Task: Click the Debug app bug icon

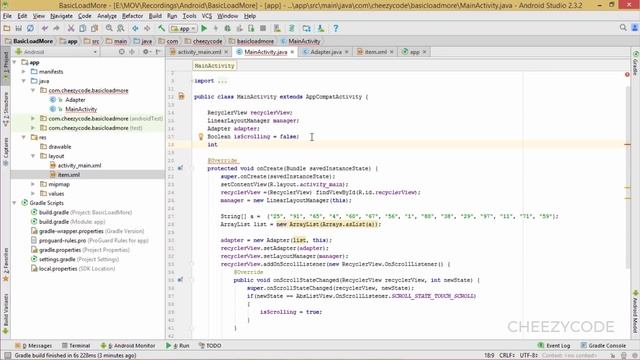Action: click(227, 28)
